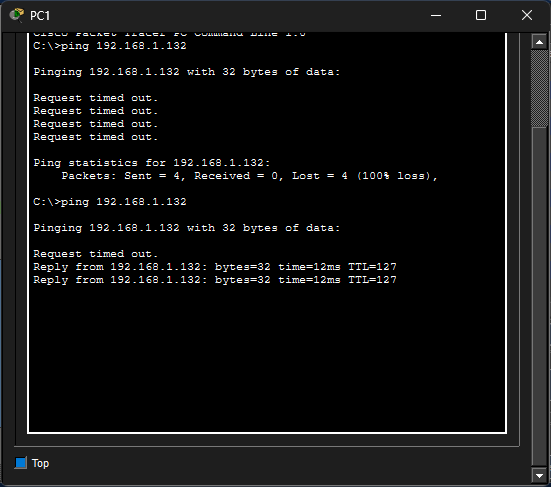
Task: Click the first 'Reply from 192.168.1.132' line
Action: (215, 267)
